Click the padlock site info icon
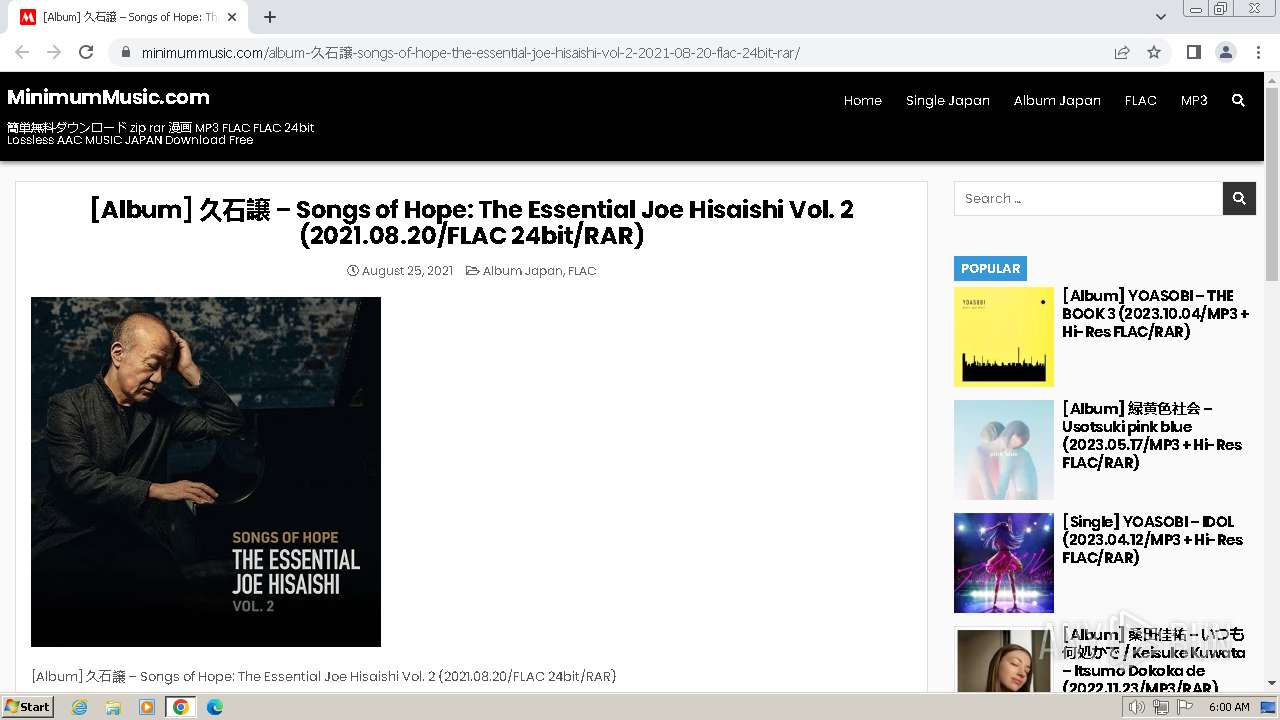This screenshot has height=720, width=1280. 126,53
